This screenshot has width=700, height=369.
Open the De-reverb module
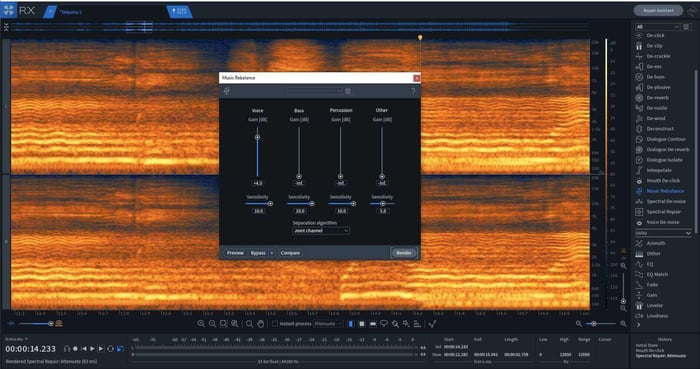pyautogui.click(x=657, y=98)
